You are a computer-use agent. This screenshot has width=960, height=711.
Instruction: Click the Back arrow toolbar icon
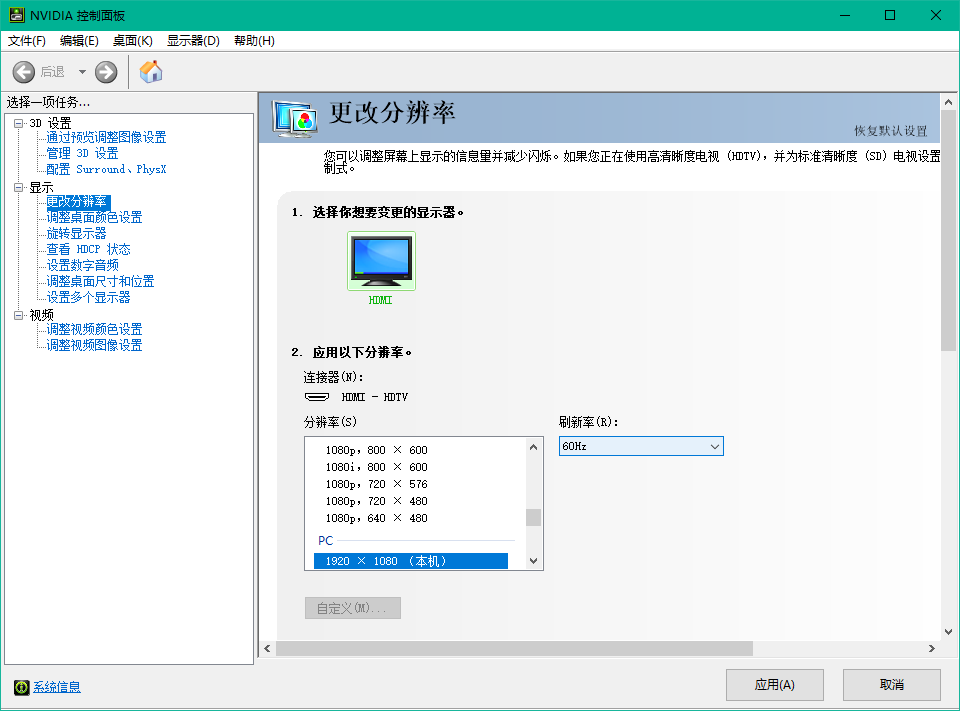coord(24,72)
